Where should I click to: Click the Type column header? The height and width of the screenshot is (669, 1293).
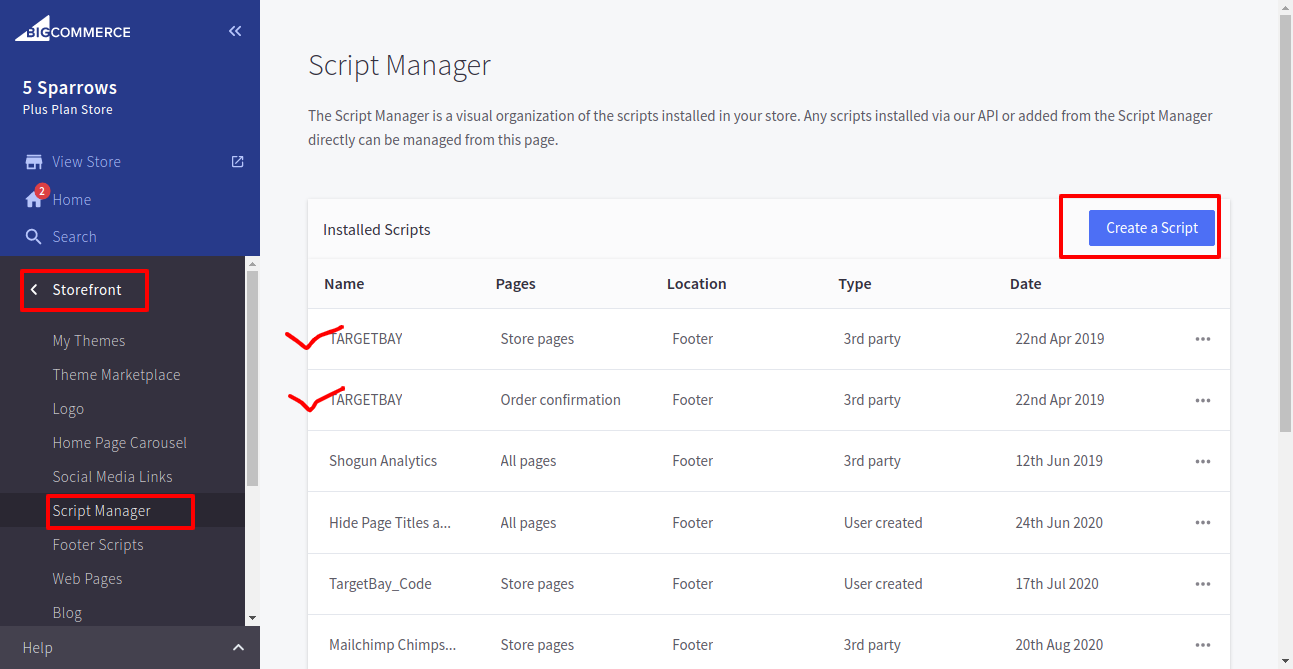click(855, 284)
